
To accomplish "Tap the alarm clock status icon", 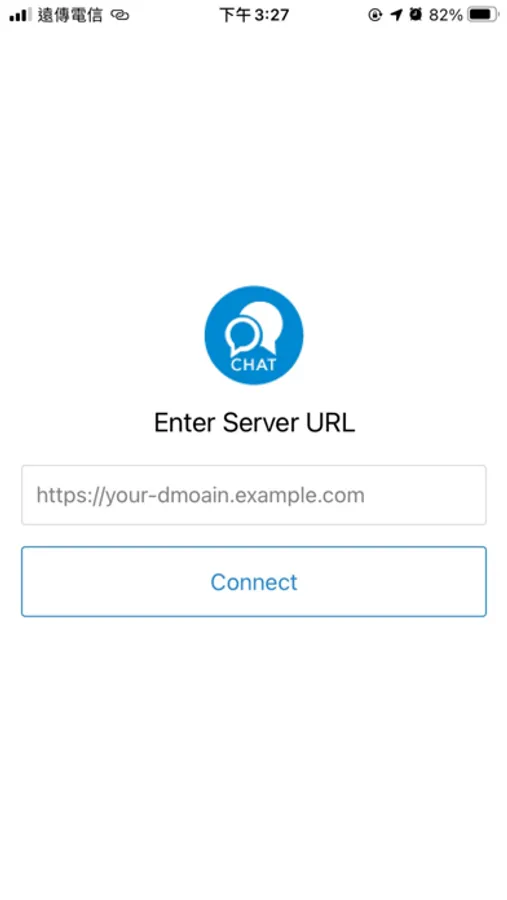I will tap(416, 15).
